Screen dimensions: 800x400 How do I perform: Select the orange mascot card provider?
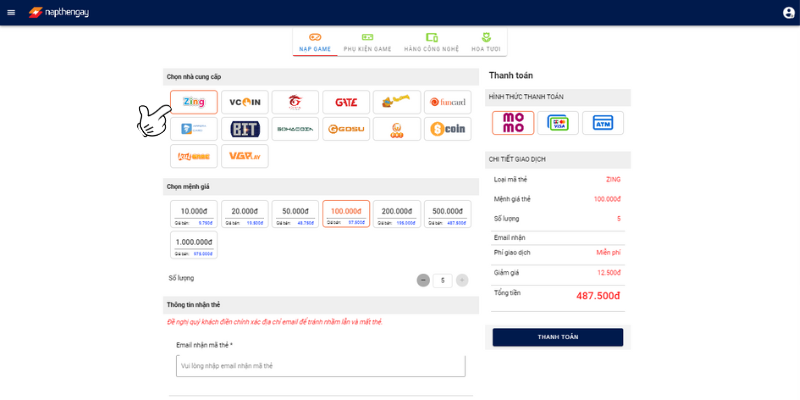[x=397, y=102]
